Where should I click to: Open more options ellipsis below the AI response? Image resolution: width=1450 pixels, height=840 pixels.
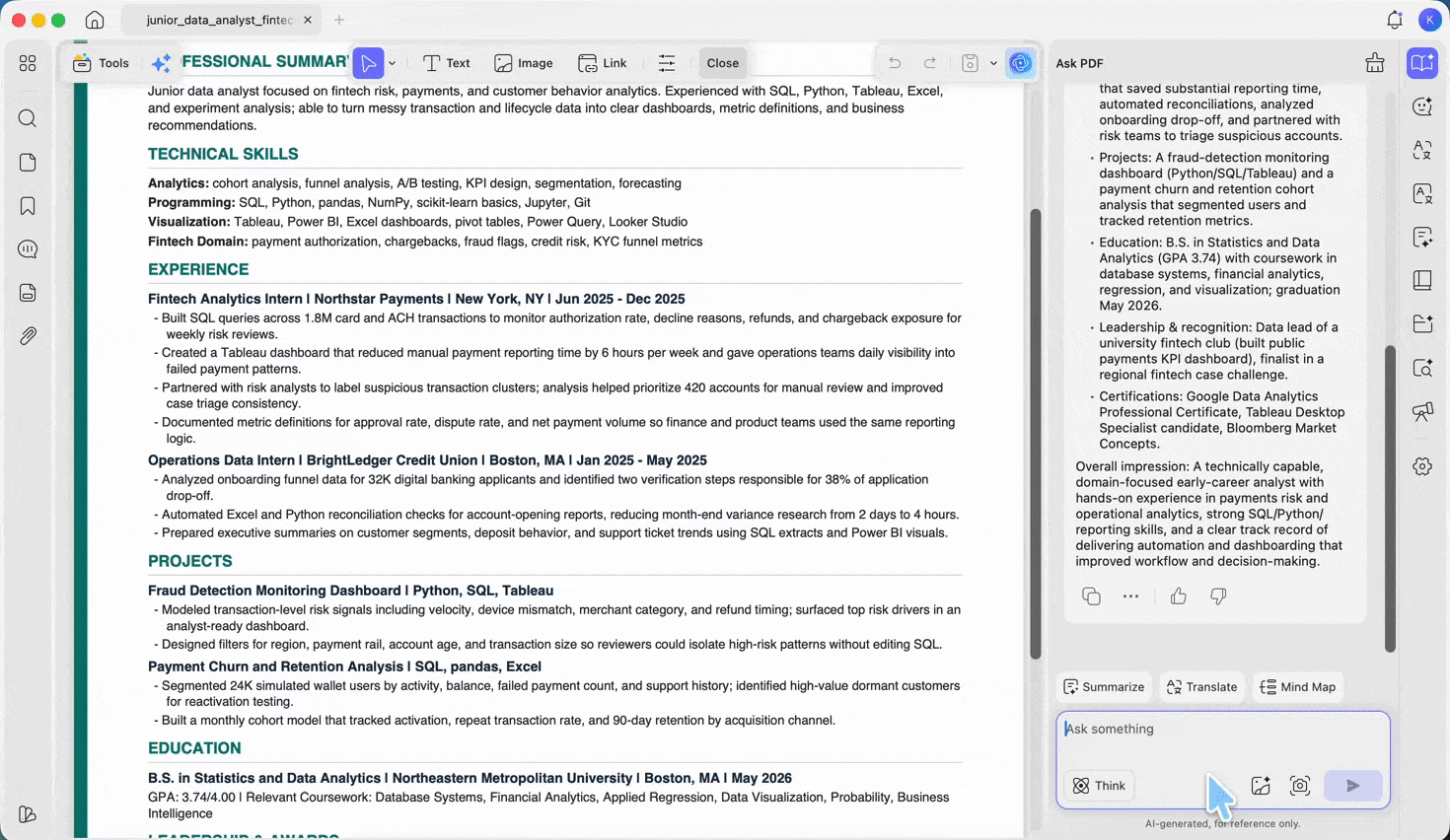coord(1130,596)
